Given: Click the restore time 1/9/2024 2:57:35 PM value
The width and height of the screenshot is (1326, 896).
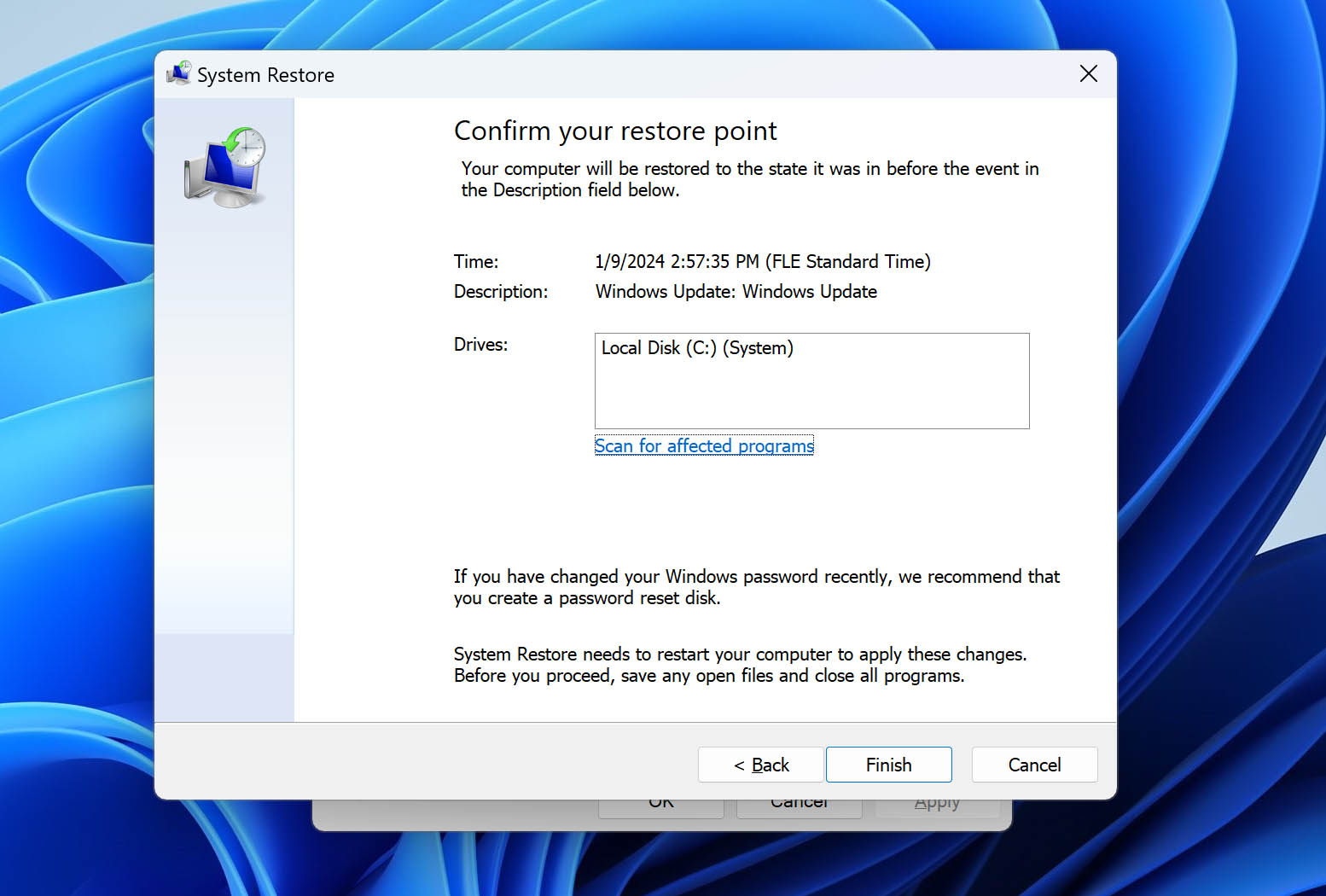Looking at the screenshot, I should pyautogui.click(x=763, y=261).
